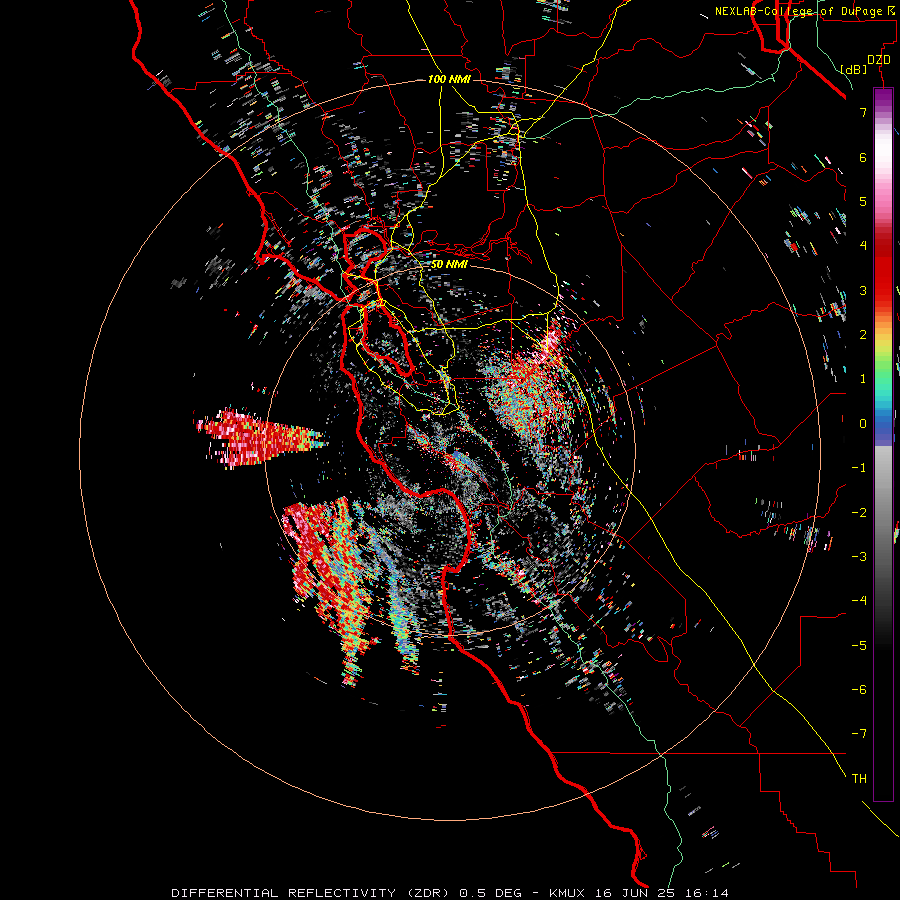Click the "100 NMI" range ring label
Screen dimensions: 900x900
[x=449, y=79]
